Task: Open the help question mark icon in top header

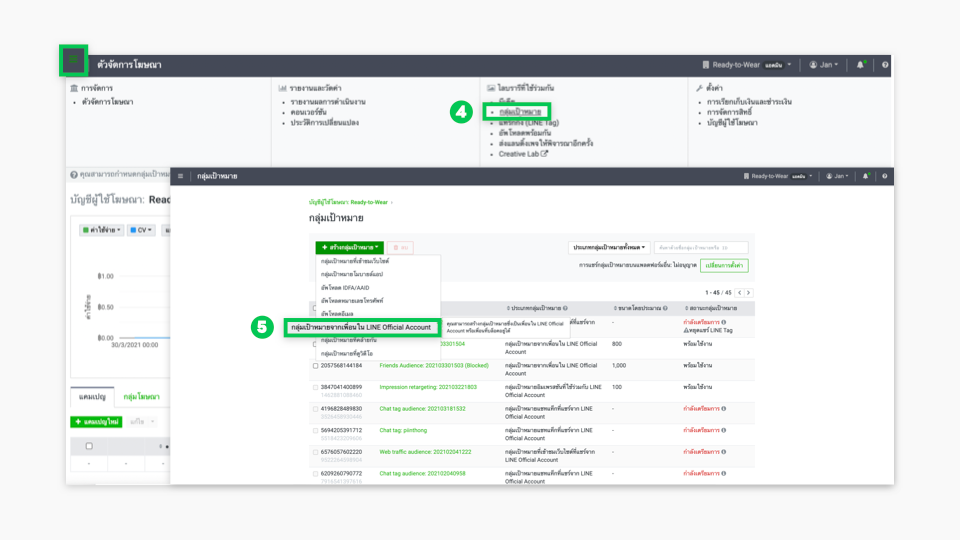Action: point(885,65)
